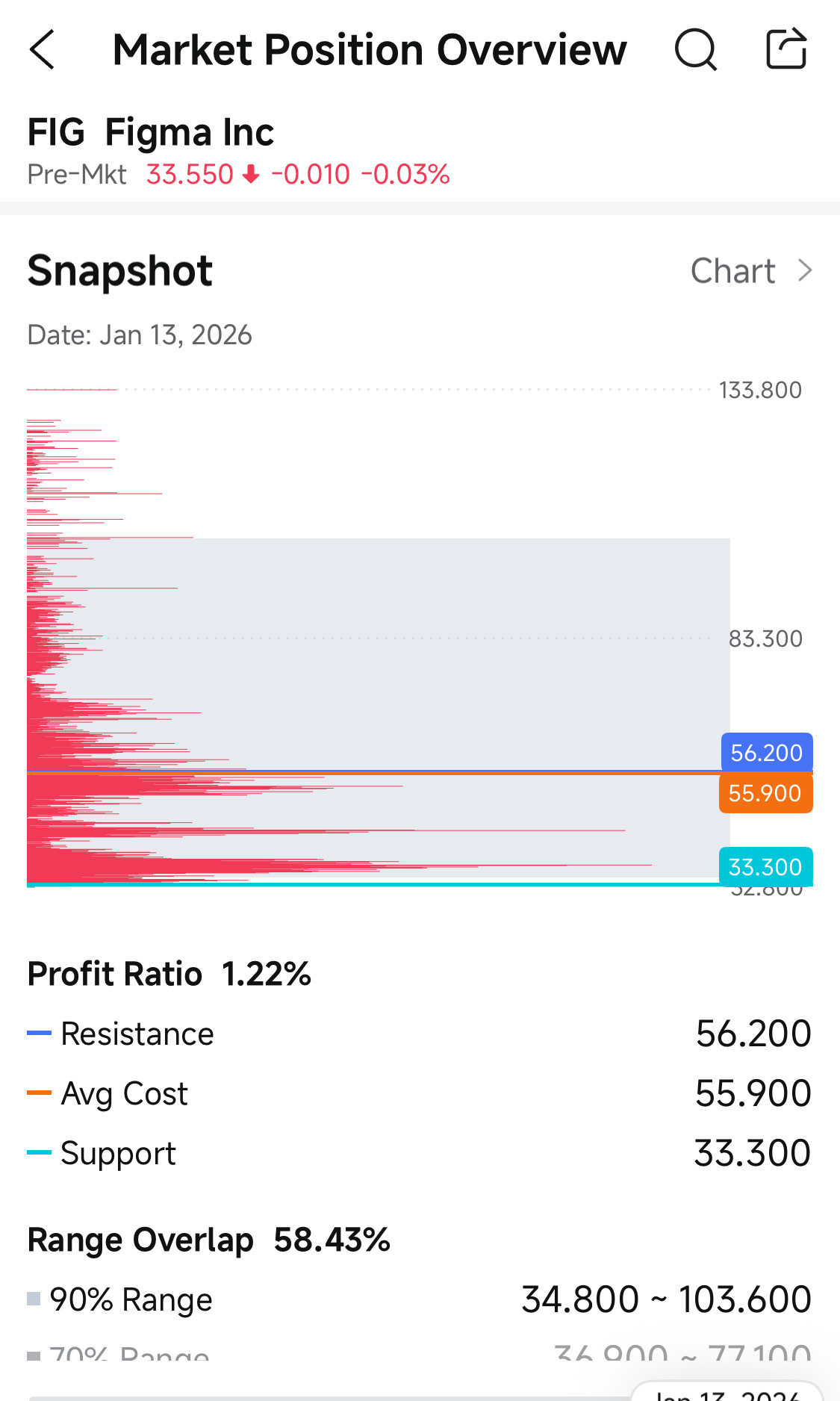Tap the 90% Range gray square swatch

(x=34, y=1299)
